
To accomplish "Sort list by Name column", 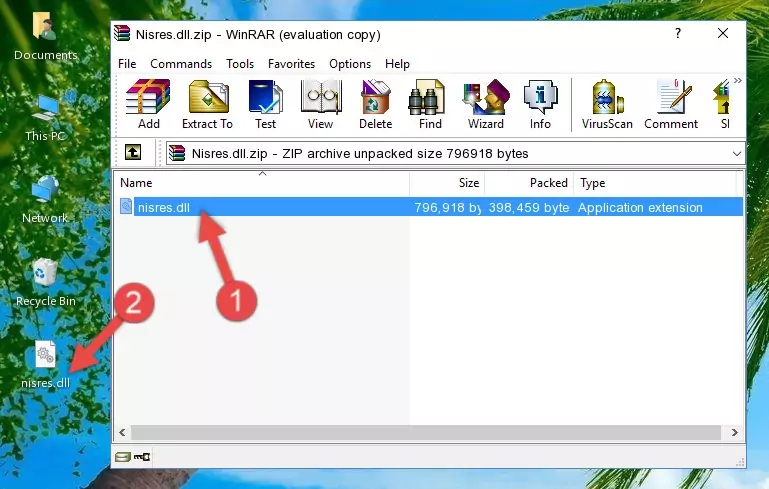I will coord(262,183).
